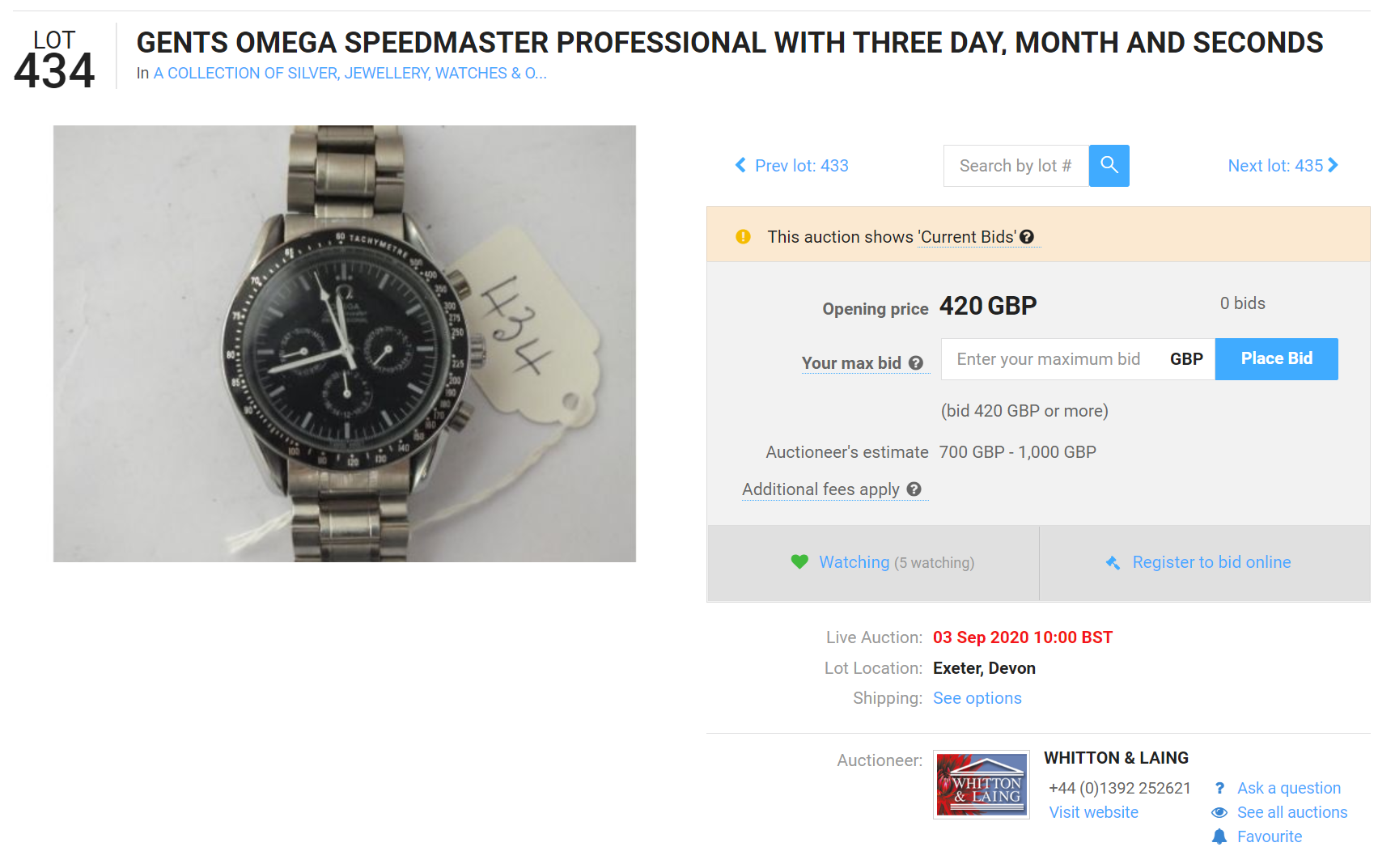The height and width of the screenshot is (868, 1395).
Task: Click the maximum bid input field
Action: coord(1049,359)
